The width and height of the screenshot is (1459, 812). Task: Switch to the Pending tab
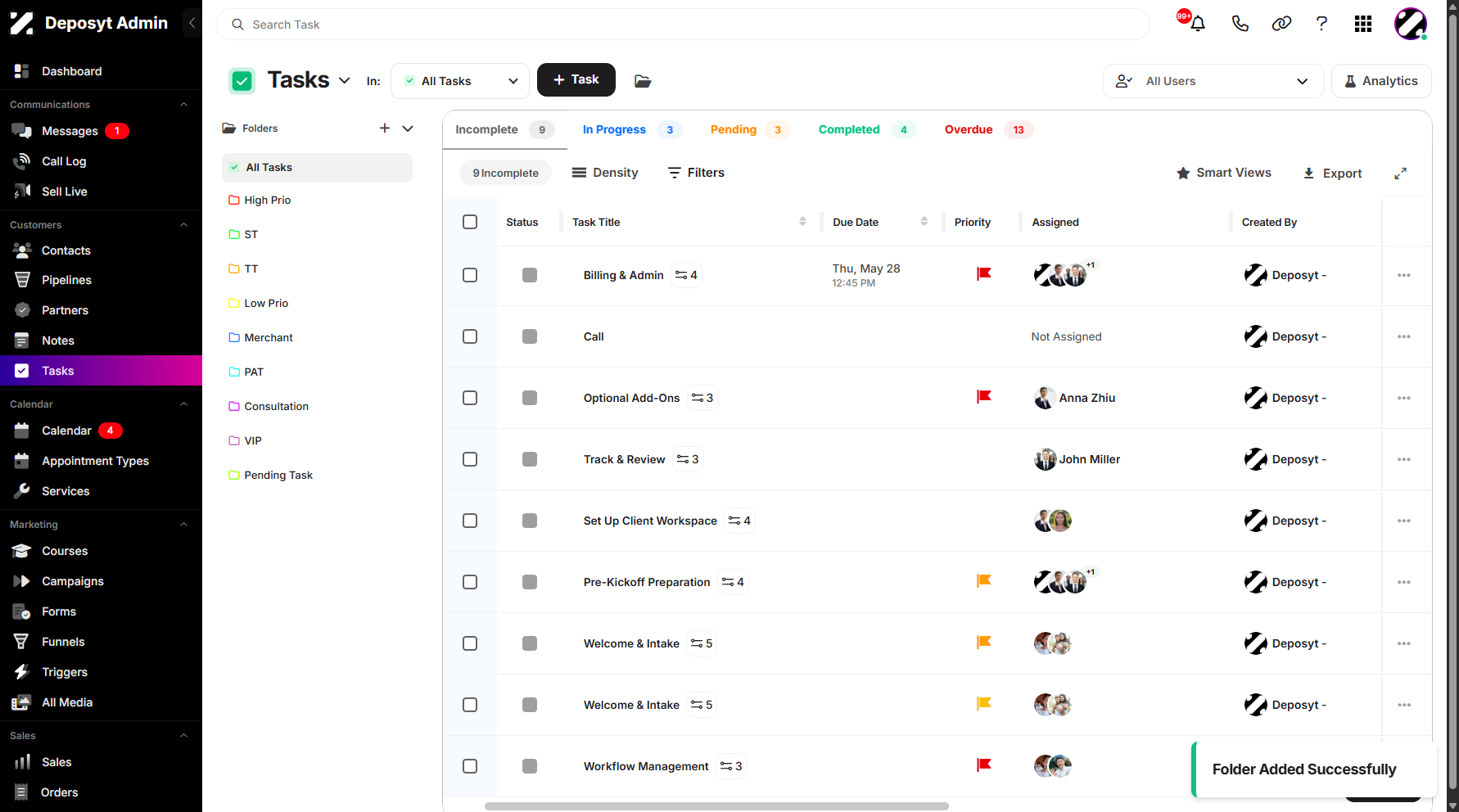click(x=749, y=129)
